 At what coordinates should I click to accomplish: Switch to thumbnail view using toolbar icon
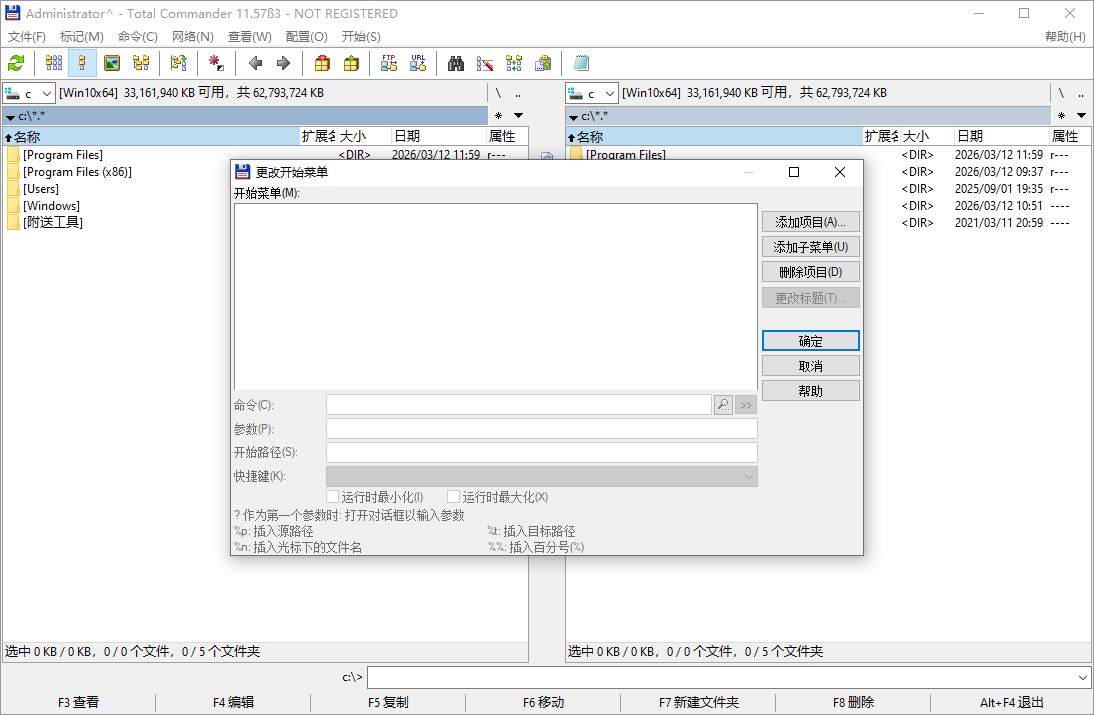112,63
